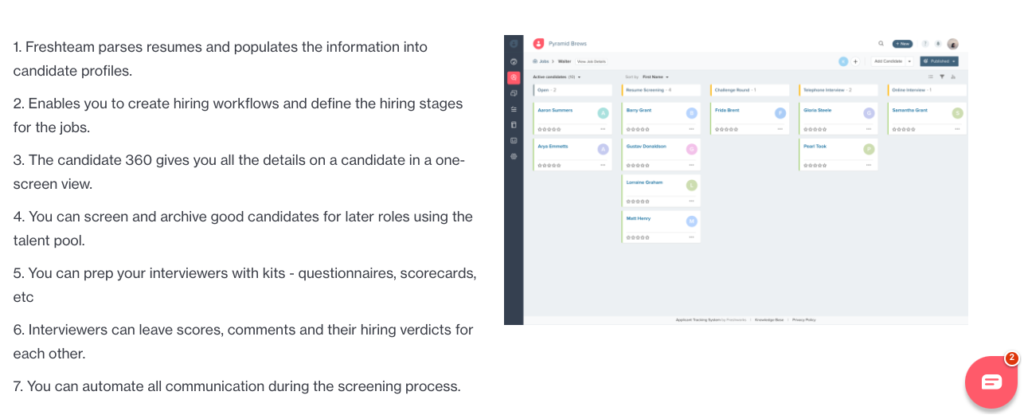Image resolution: width=1024 pixels, height=415 pixels.
Task: Open more options on Barry Grant card
Action: 691,129
